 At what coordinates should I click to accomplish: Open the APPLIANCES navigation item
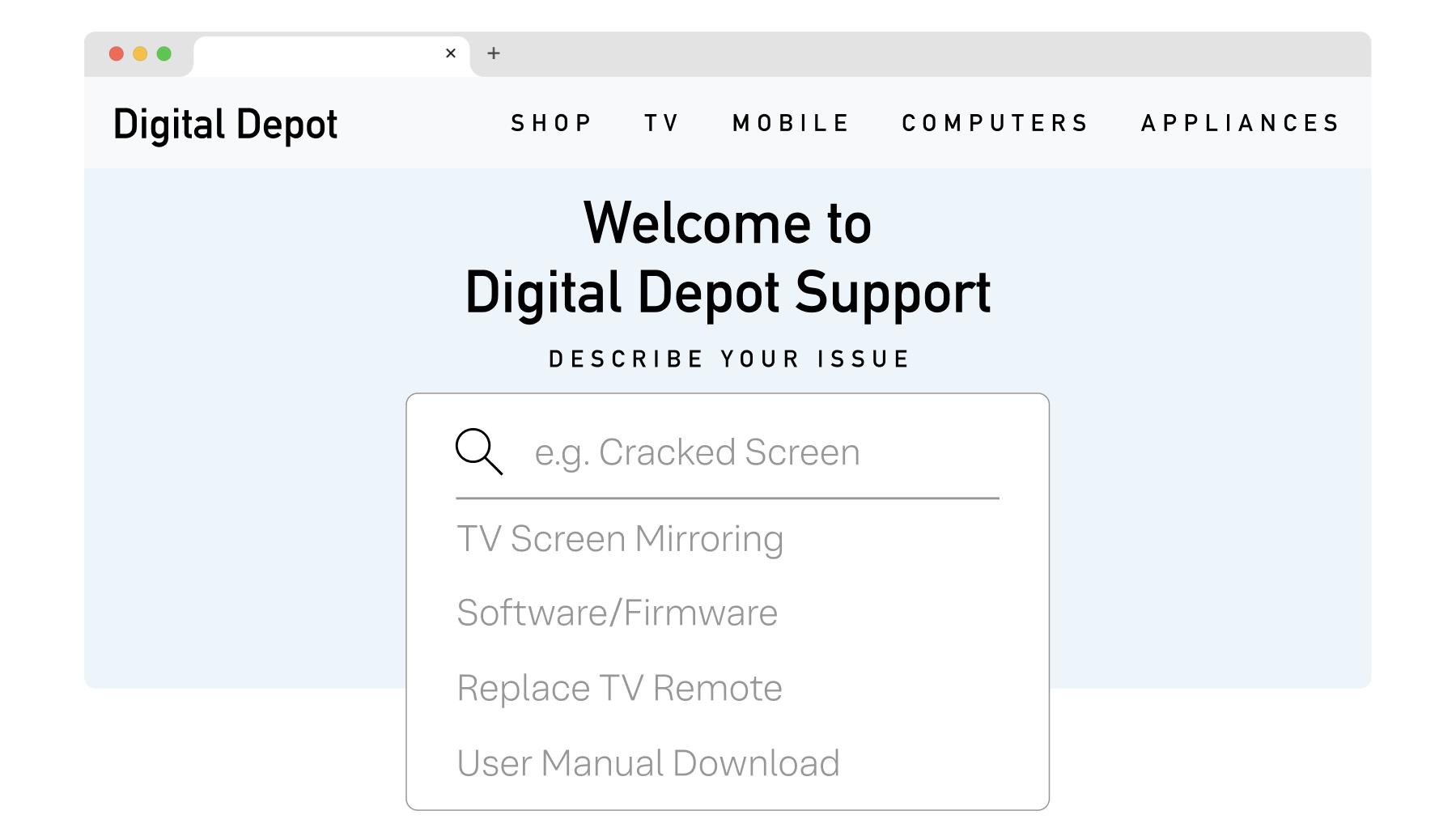(x=1241, y=123)
